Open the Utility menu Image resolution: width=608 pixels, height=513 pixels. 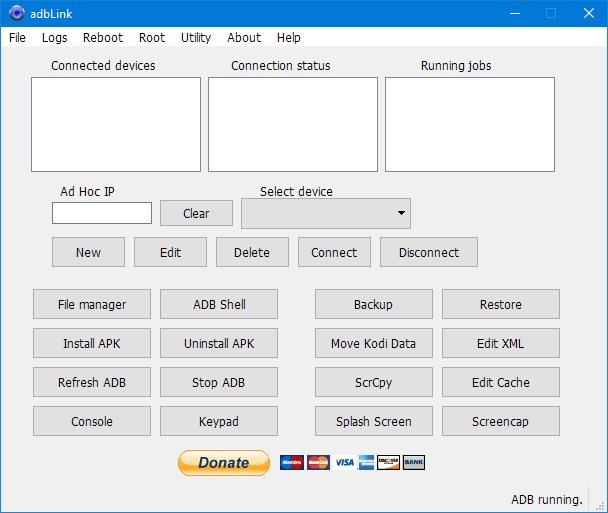pyautogui.click(x=196, y=38)
